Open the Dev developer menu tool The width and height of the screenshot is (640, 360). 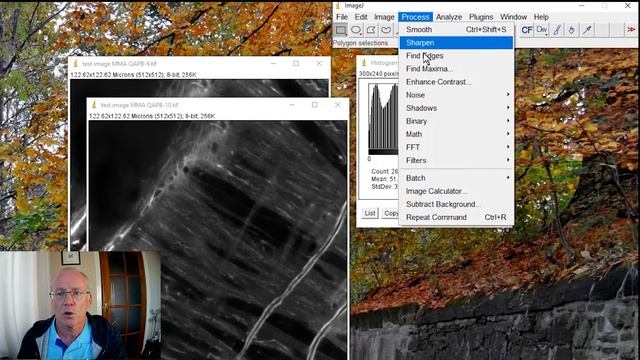[x=542, y=30]
